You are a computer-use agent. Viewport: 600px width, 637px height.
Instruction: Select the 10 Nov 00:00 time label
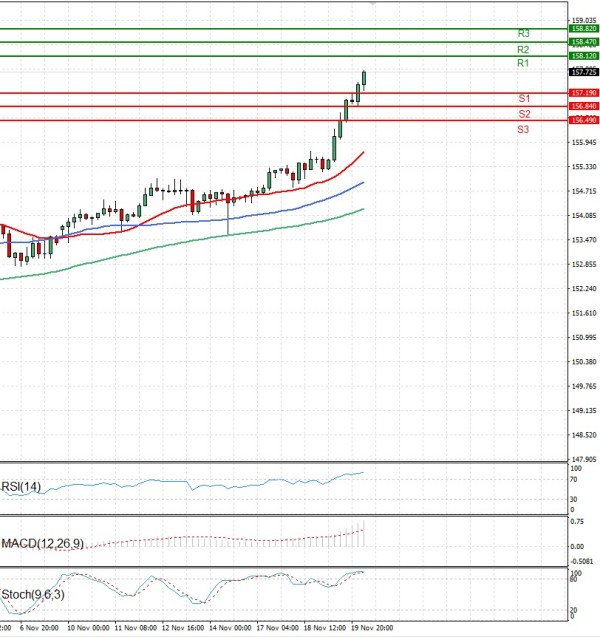tap(88, 629)
